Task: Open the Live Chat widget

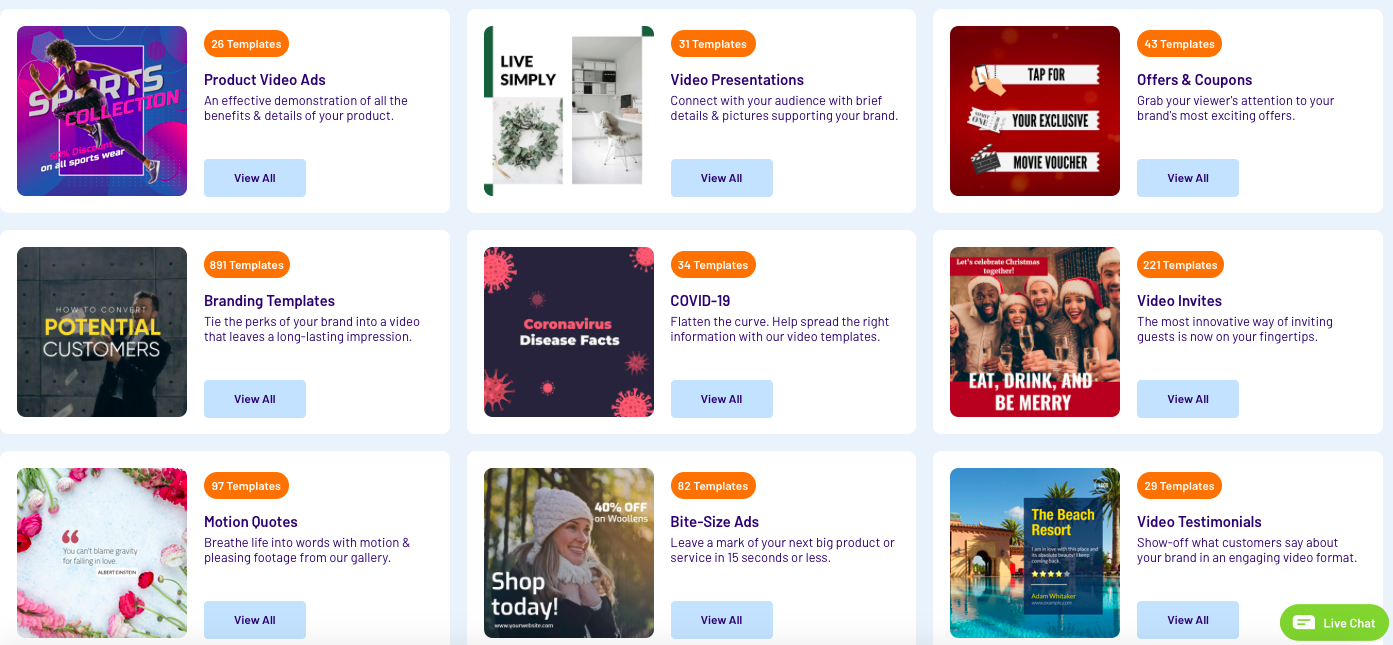Action: (x=1333, y=622)
